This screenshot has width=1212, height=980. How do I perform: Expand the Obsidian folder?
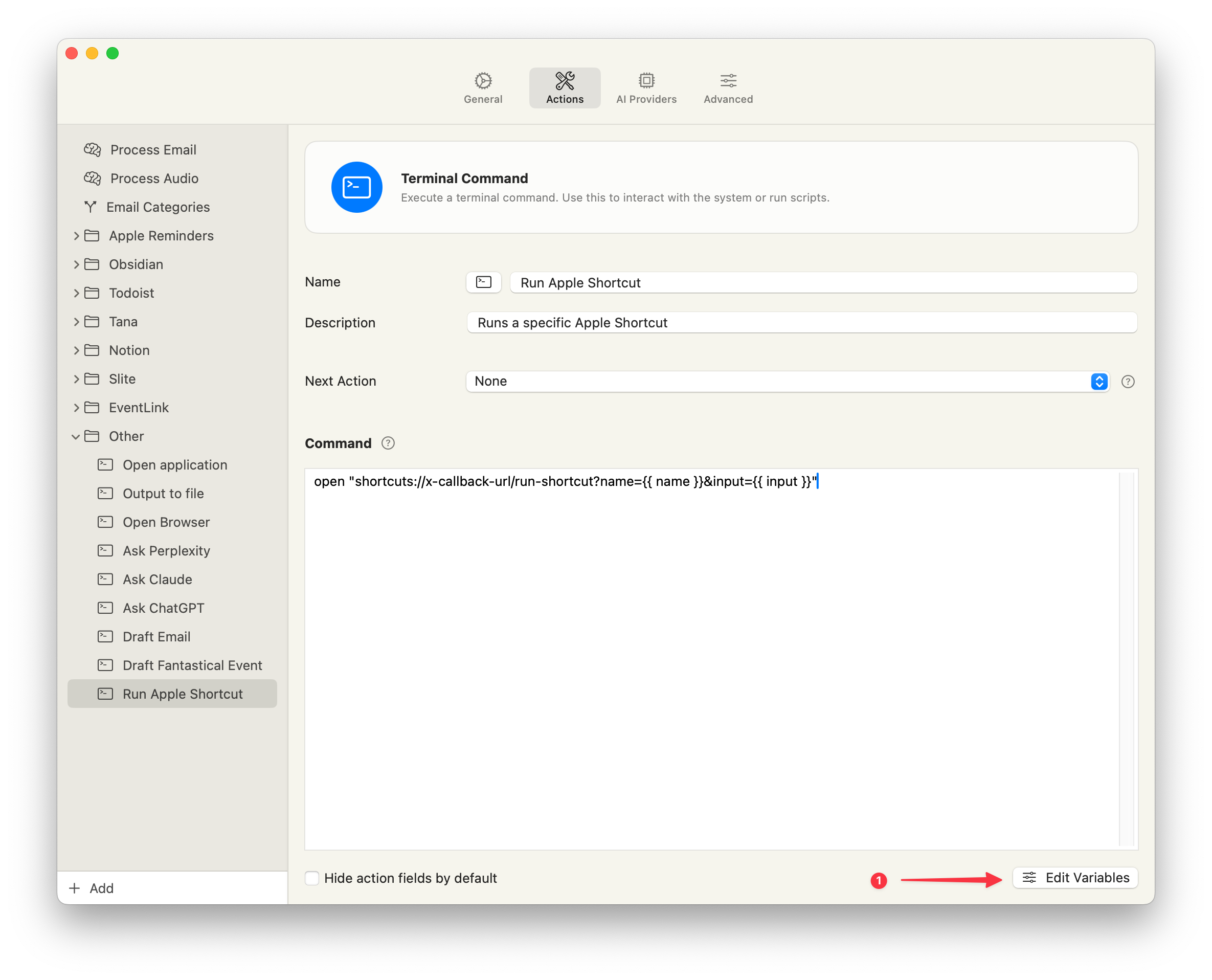point(76,264)
